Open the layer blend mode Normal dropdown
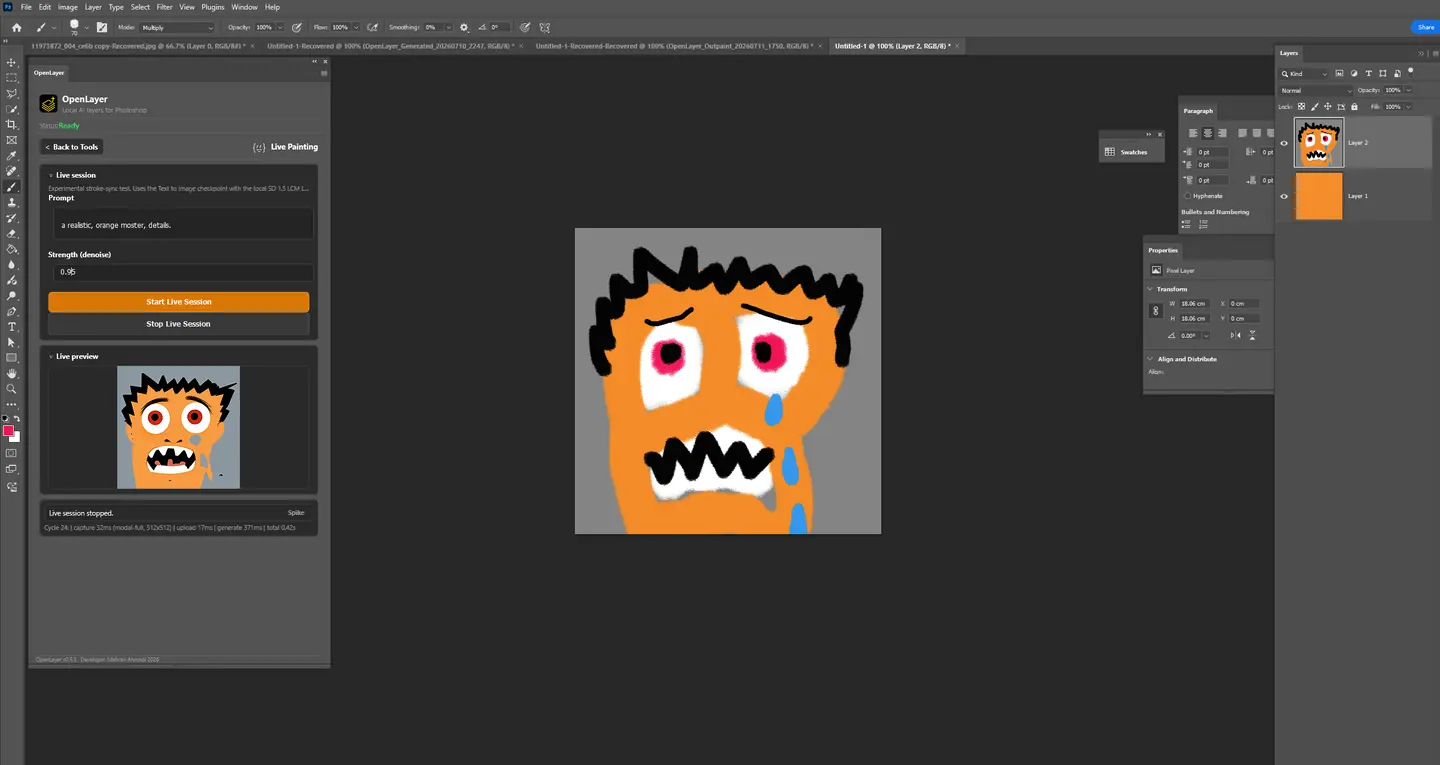Image resolution: width=1440 pixels, height=765 pixels. click(1316, 90)
